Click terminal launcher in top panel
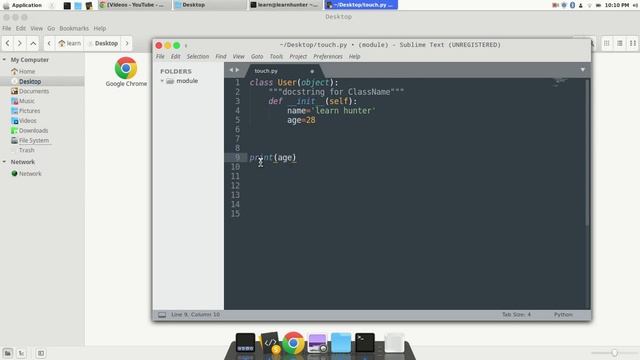Image resolution: width=640 pixels, height=360 pixels. click(x=67, y=5)
